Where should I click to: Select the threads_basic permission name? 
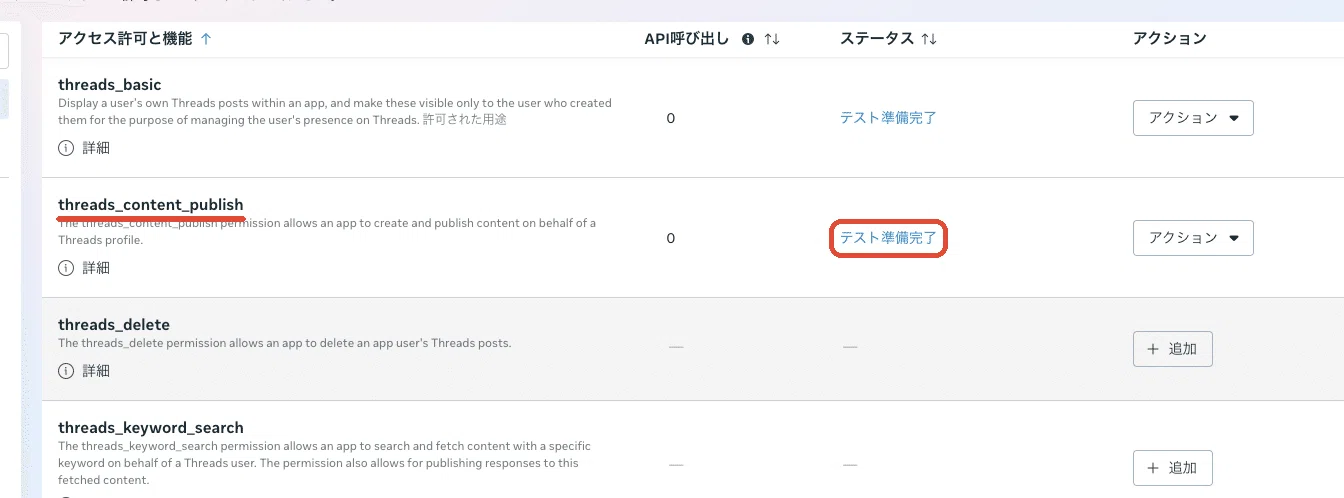110,85
